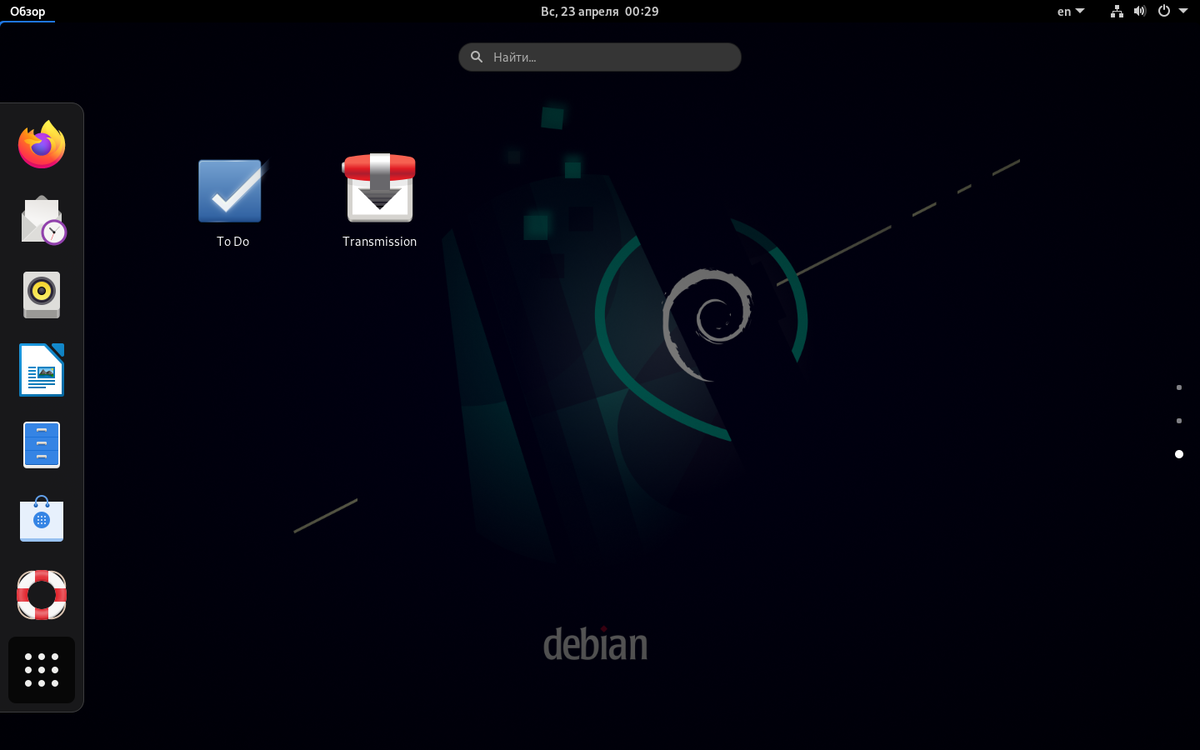Click the search field 'Найти'
Image resolution: width=1200 pixels, height=750 pixels.
click(599, 57)
